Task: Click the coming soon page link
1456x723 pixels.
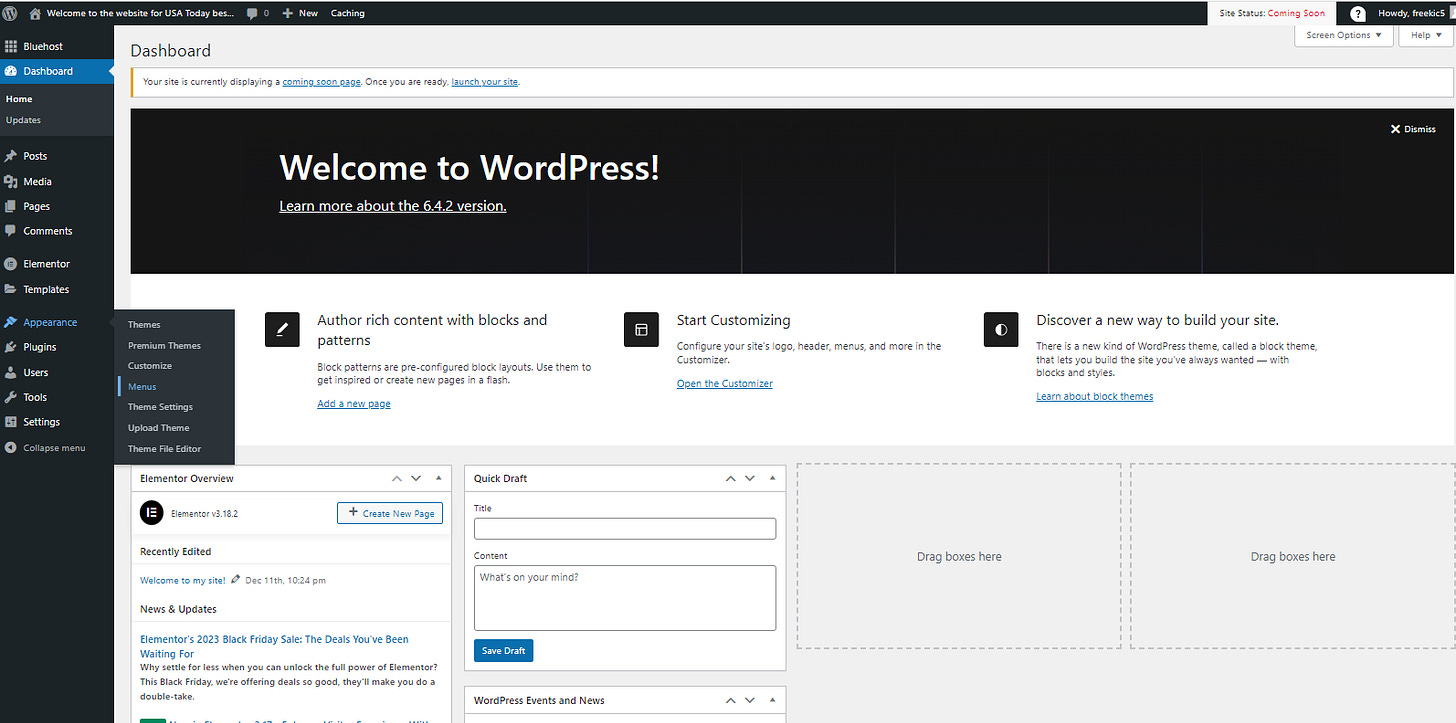Action: (321, 82)
